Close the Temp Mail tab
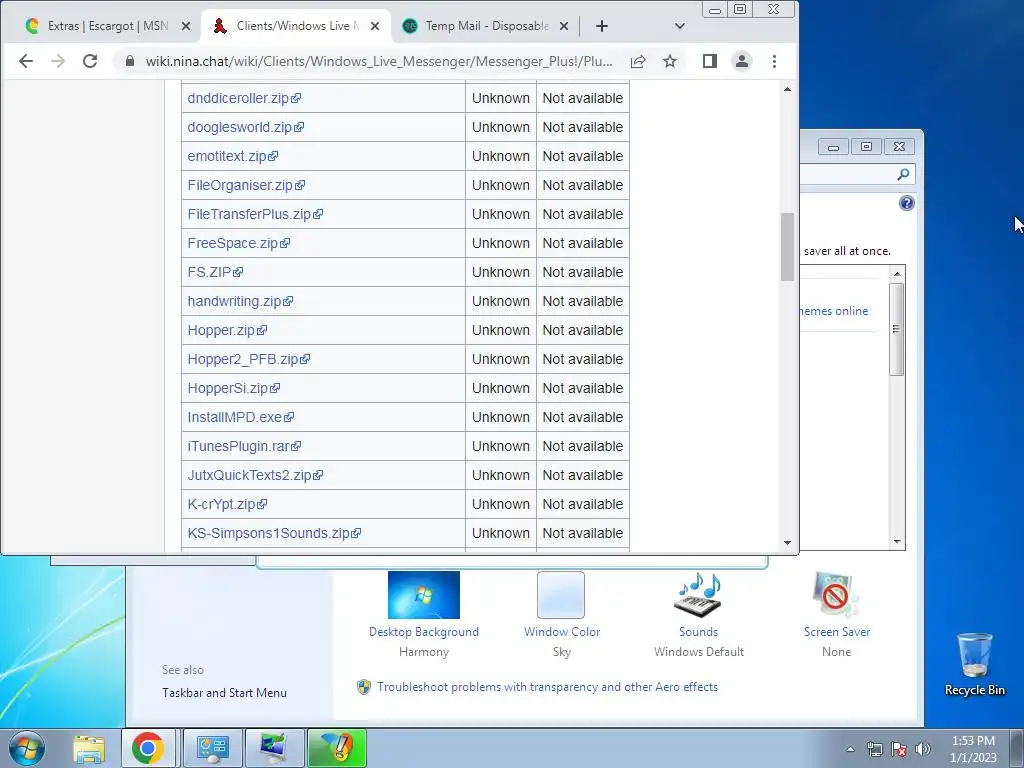The height and width of the screenshot is (768, 1024). (x=564, y=26)
